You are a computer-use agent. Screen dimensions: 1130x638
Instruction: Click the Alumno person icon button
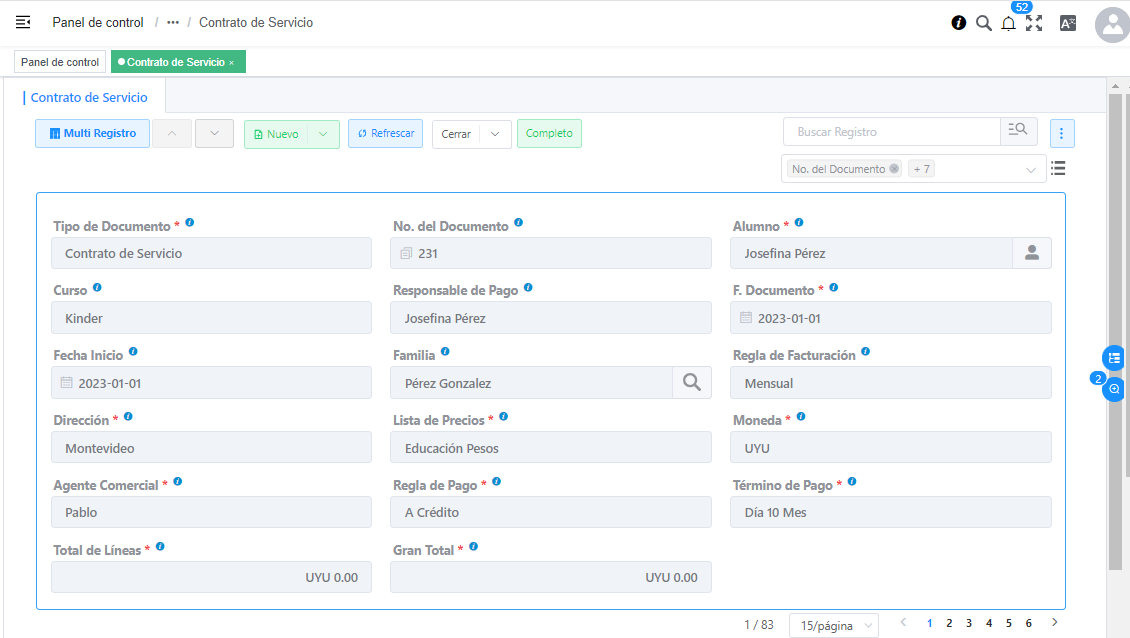tap(1031, 254)
